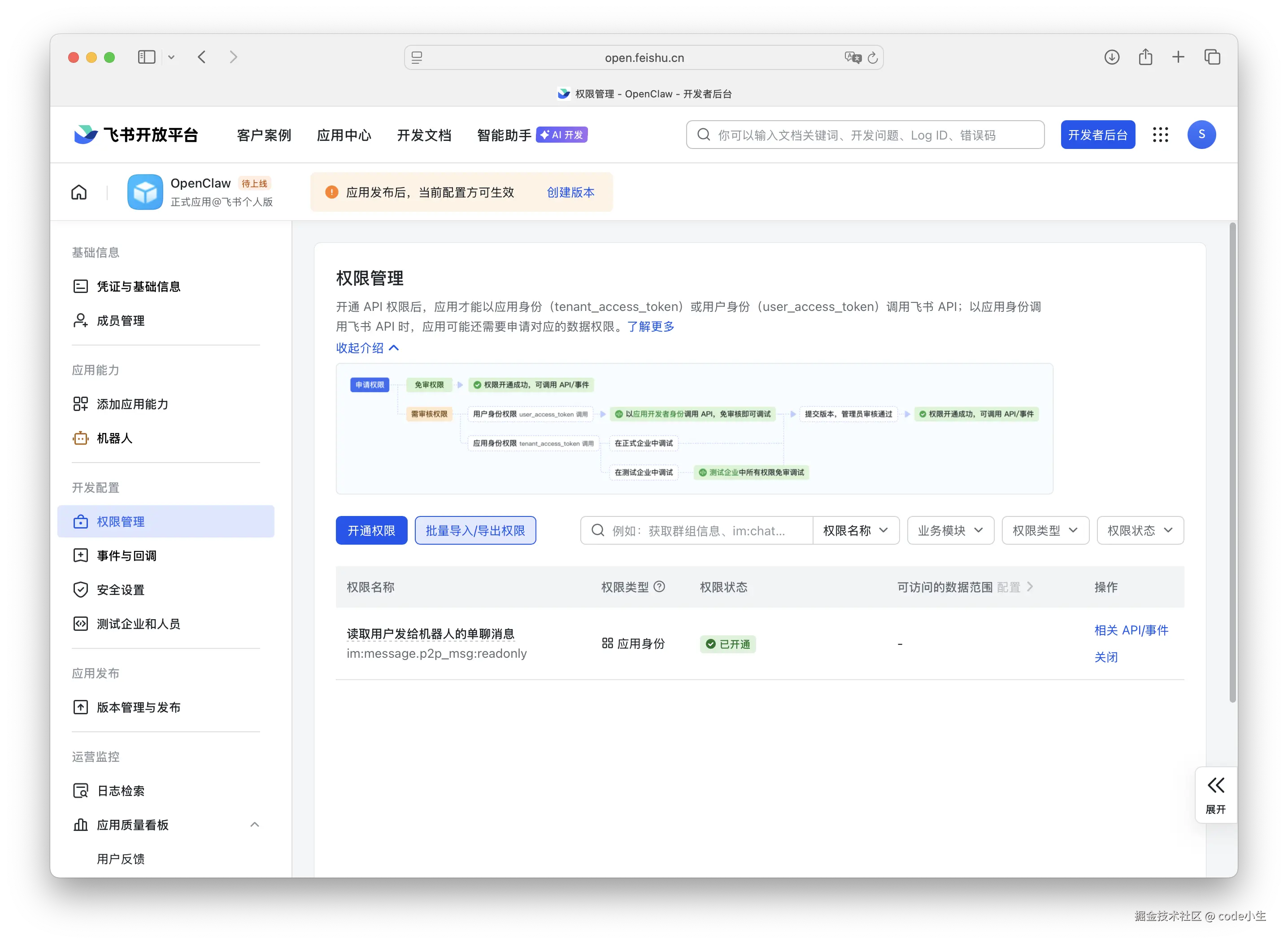Collapse the 应用质量看板 sidebar section
Screen dimensions: 1288x944
pyautogui.click(x=255, y=825)
